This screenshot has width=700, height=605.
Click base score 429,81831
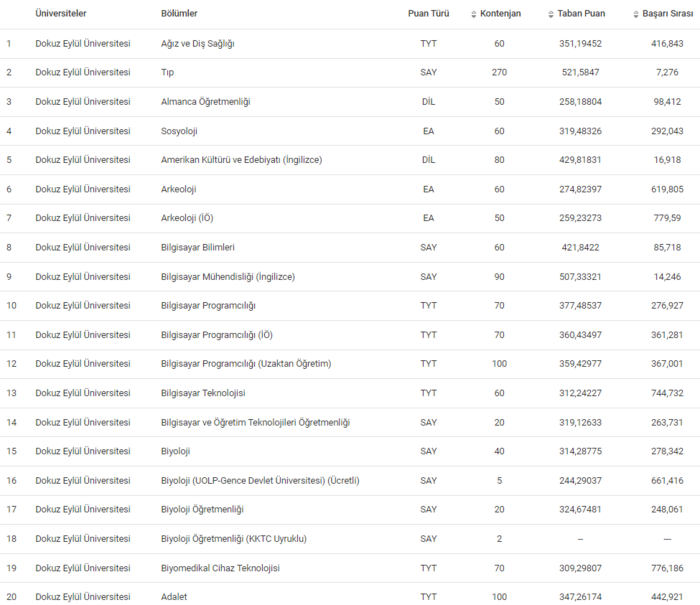(580, 160)
